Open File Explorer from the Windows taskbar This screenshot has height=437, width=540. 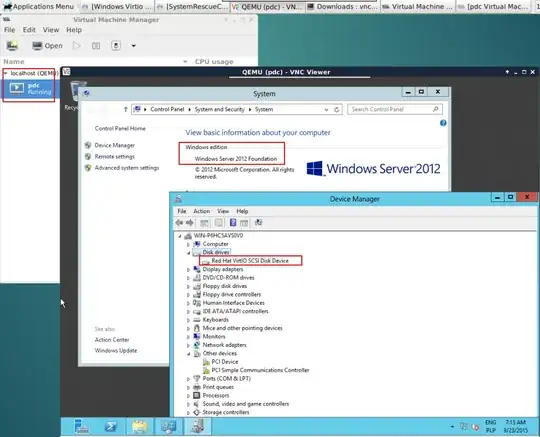point(139,427)
